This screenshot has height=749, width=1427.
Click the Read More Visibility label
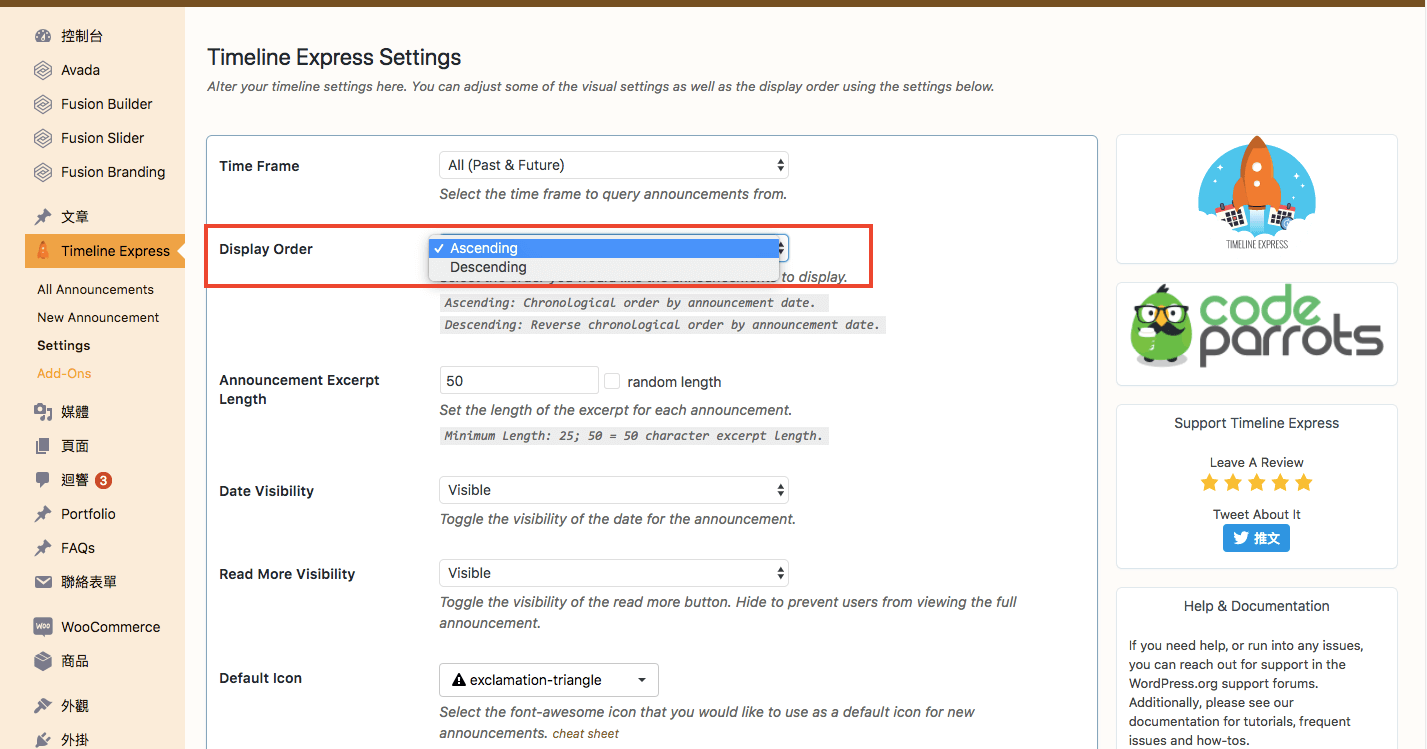[287, 574]
